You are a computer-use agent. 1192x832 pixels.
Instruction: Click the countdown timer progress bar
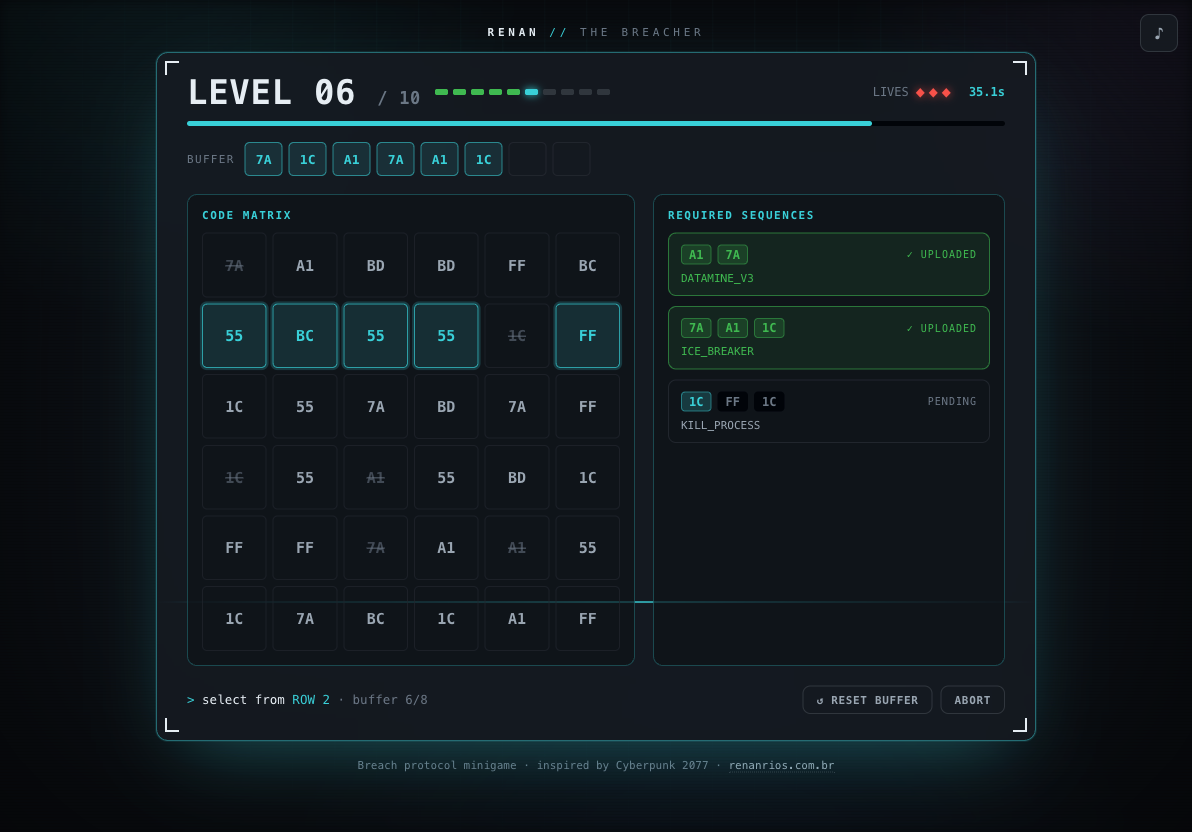pyautogui.click(x=596, y=123)
